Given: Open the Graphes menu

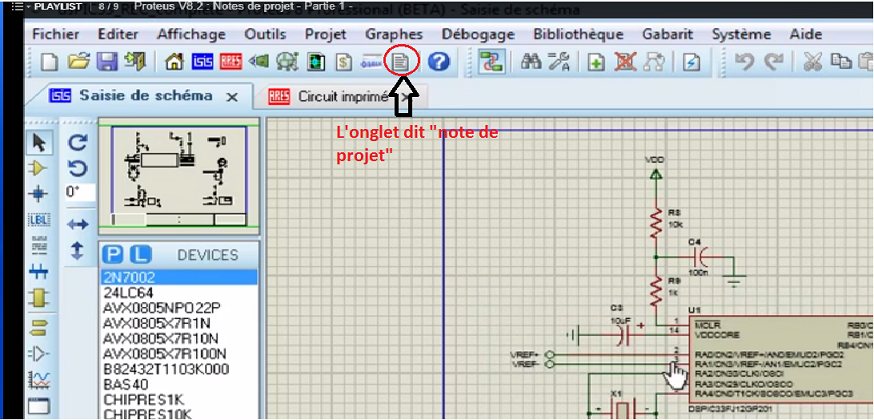Looking at the screenshot, I should pyautogui.click(x=394, y=35).
